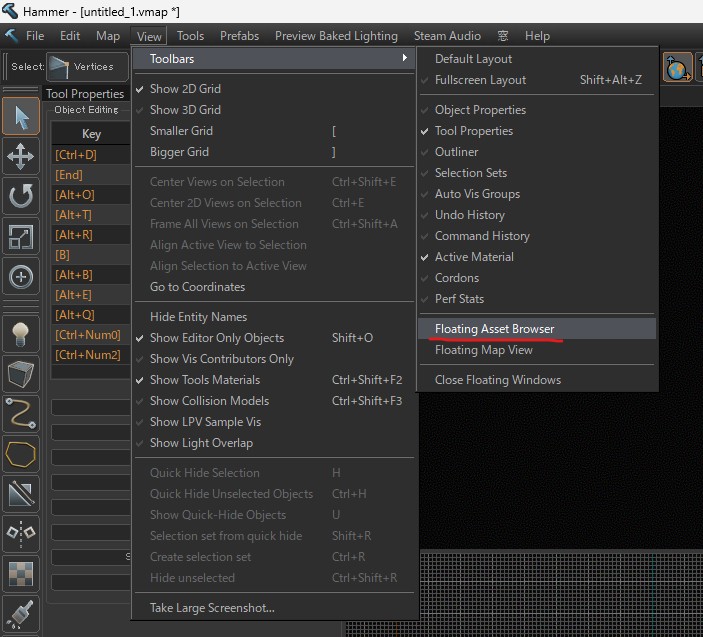Select the Mirror tool
The height and width of the screenshot is (637, 703).
(21, 533)
